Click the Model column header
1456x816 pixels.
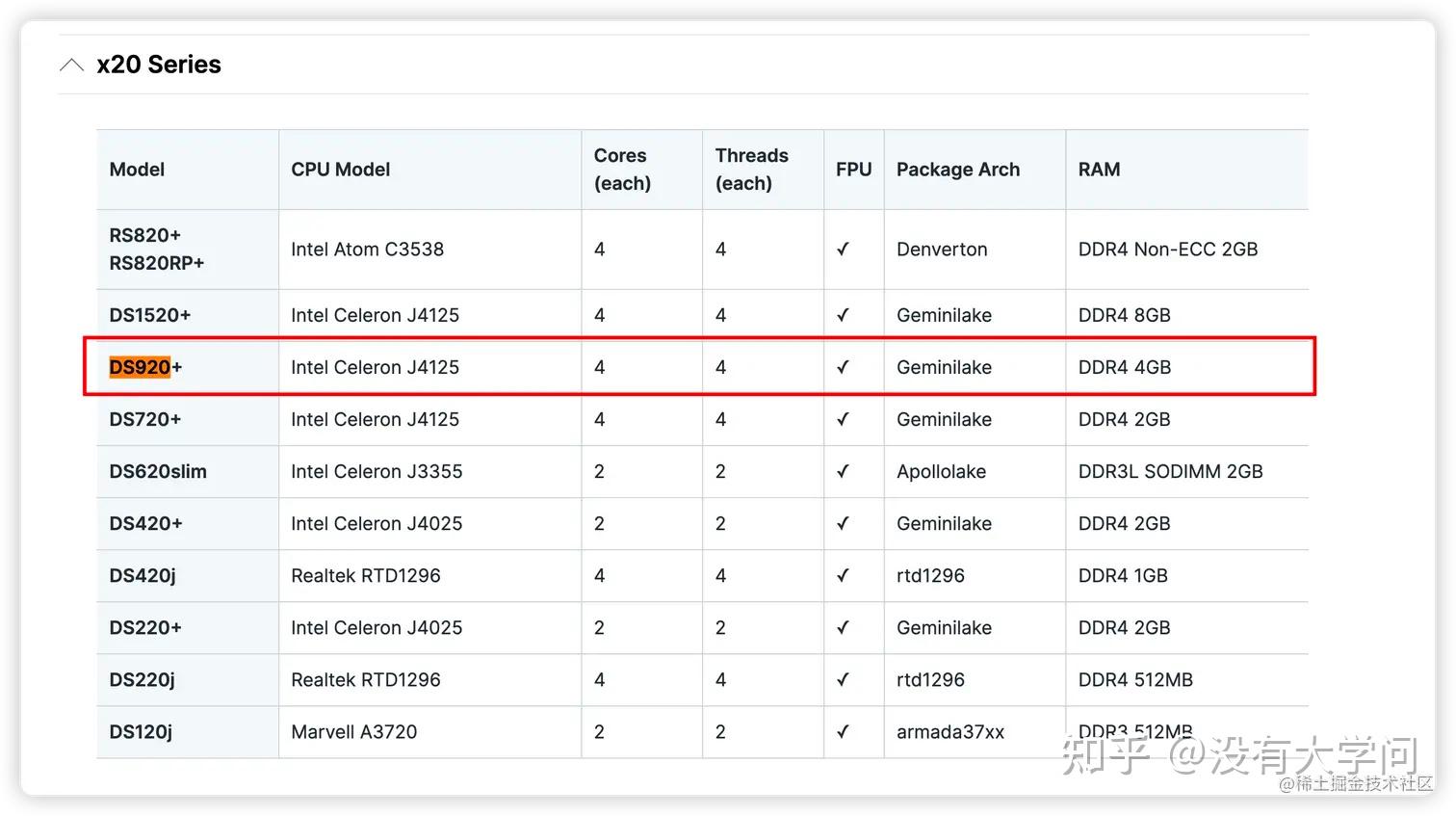pyautogui.click(x=137, y=170)
